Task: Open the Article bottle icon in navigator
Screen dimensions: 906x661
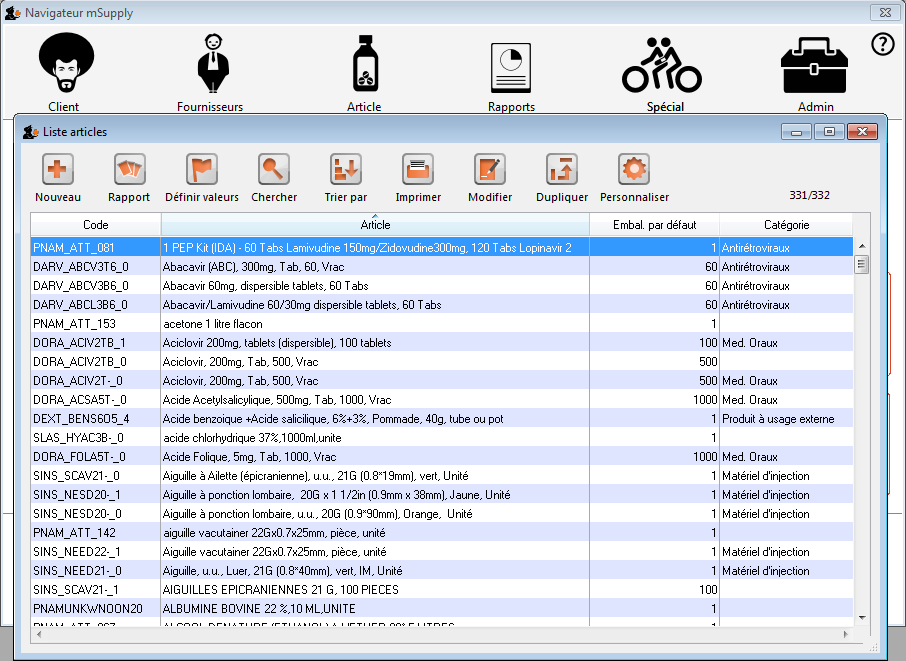Action: pos(365,63)
